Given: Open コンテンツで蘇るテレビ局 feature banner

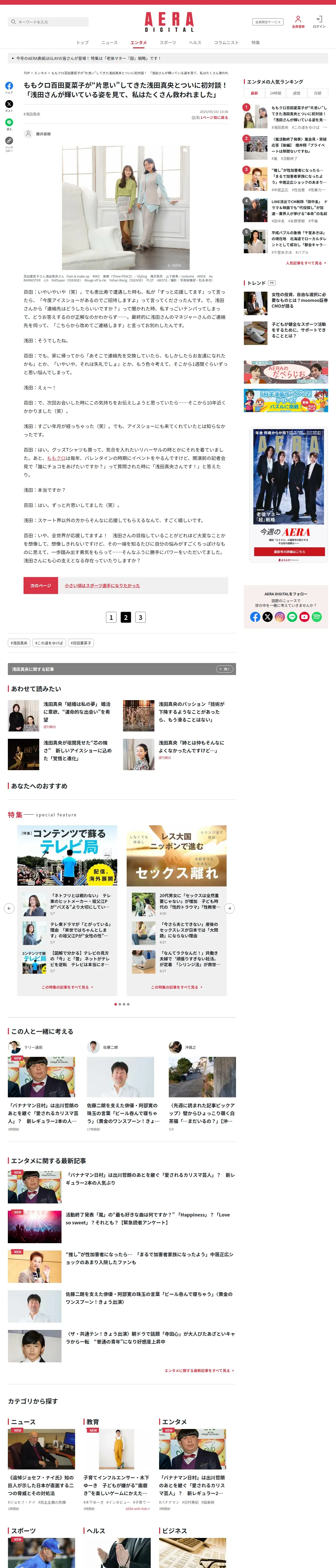Looking at the screenshot, I should click(67, 856).
